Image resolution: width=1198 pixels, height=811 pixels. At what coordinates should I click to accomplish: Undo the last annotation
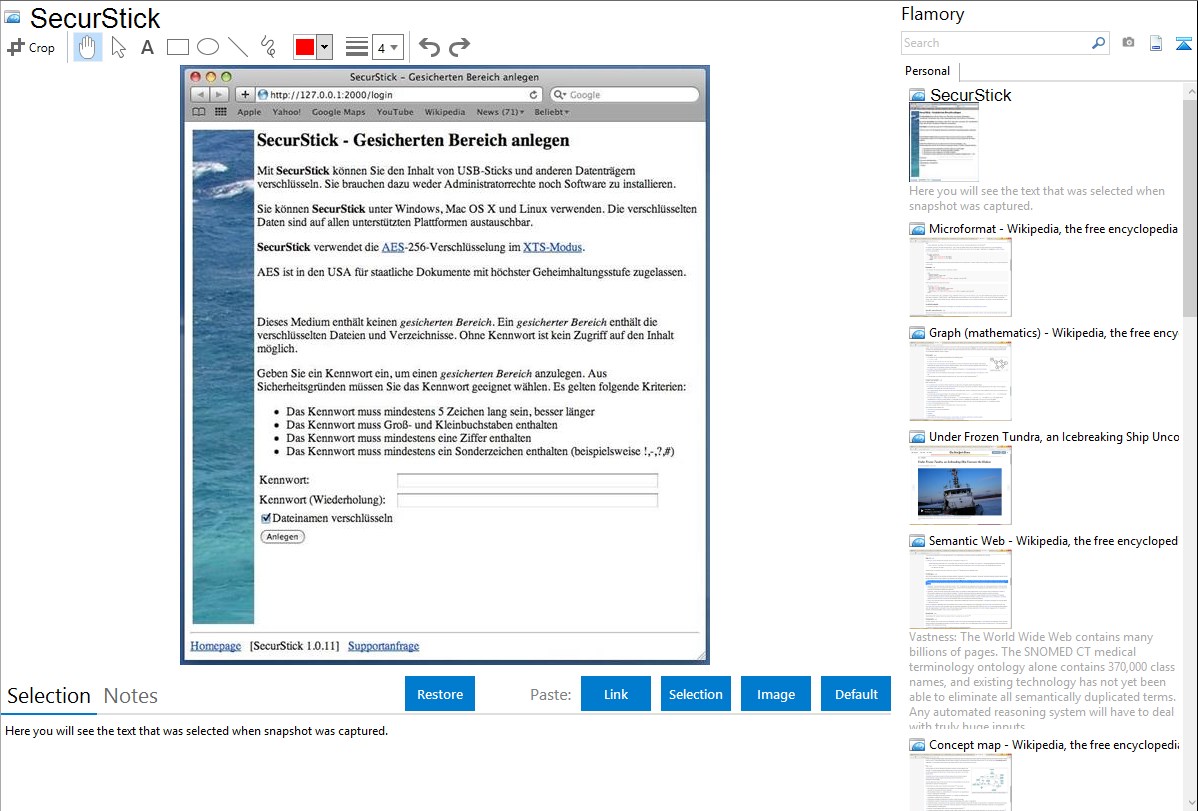429,47
